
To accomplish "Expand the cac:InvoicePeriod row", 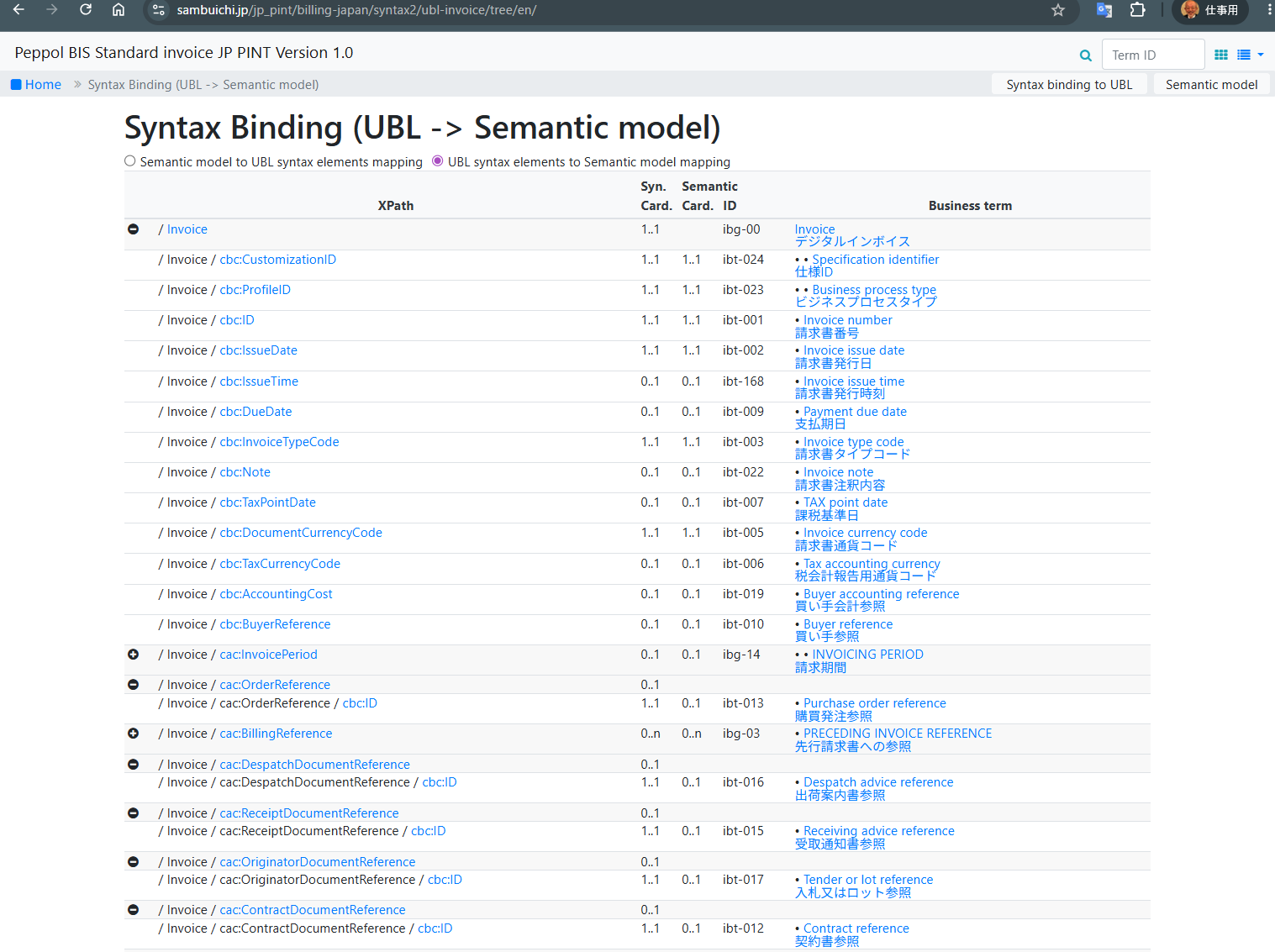I will (133, 655).
